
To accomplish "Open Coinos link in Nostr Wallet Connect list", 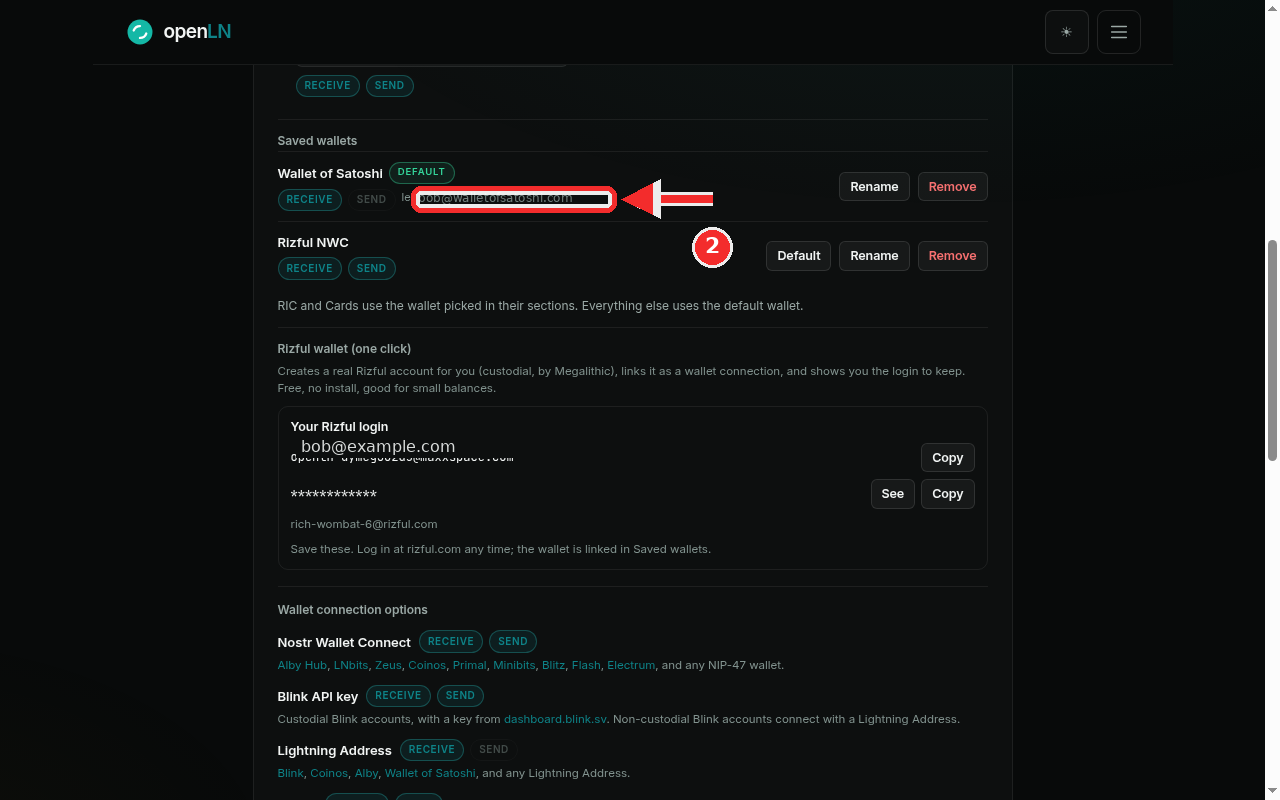I will 427,665.
